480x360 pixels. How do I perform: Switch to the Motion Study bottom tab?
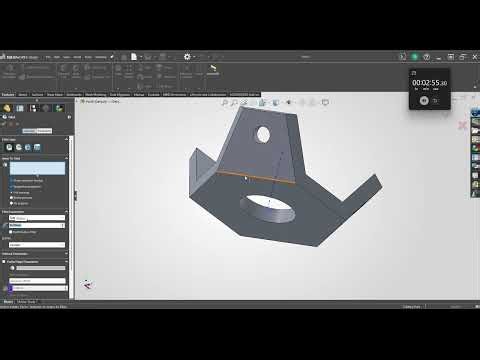[x=27, y=302]
